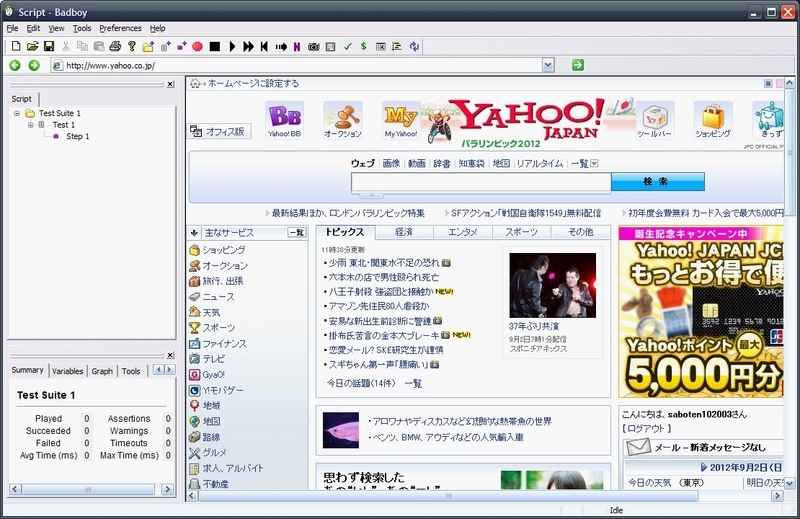This screenshot has height=519, width=800.
Task: Save the script with the floppy disk icon
Action: (48, 46)
